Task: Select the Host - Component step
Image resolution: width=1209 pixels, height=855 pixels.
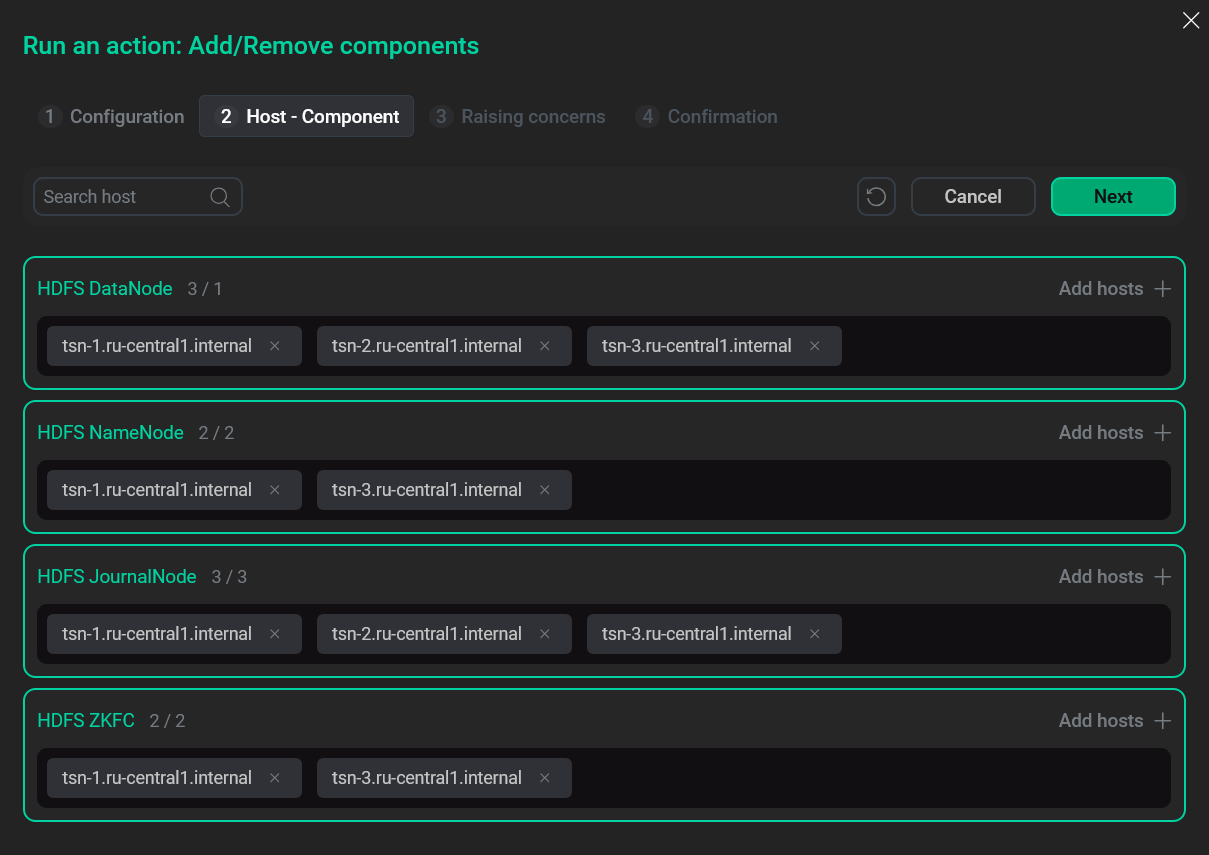Action: (x=306, y=116)
